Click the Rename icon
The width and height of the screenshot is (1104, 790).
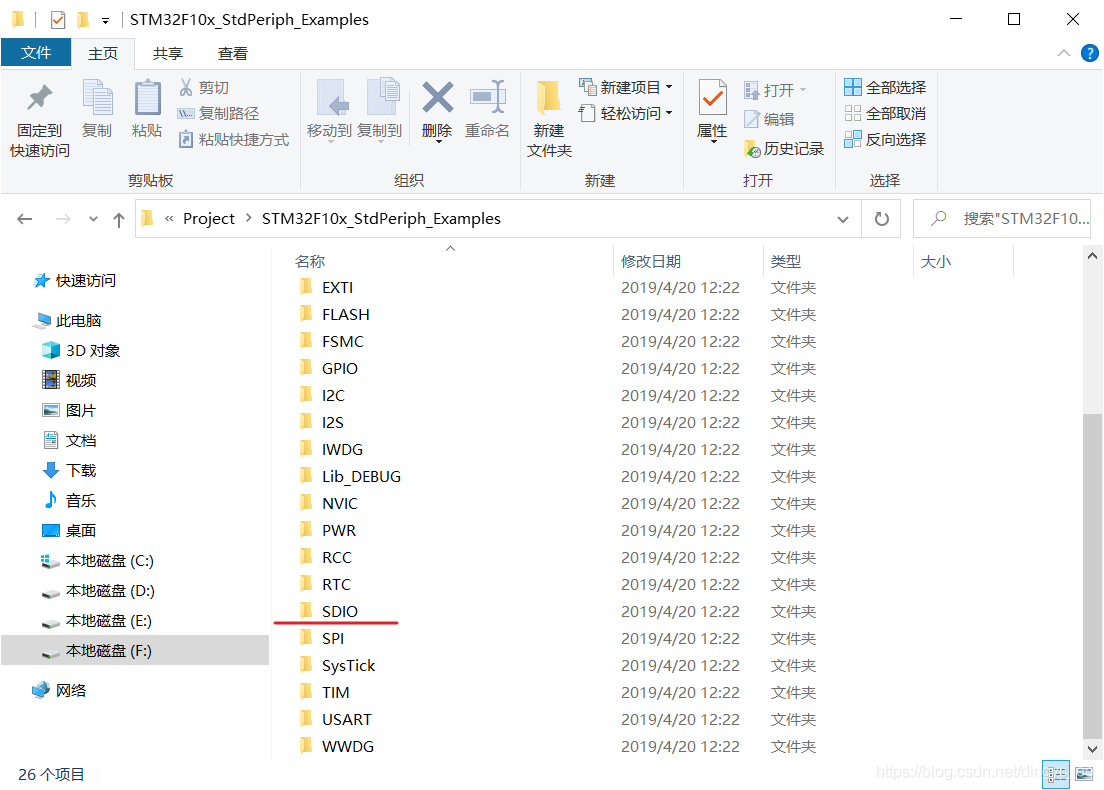tap(487, 97)
